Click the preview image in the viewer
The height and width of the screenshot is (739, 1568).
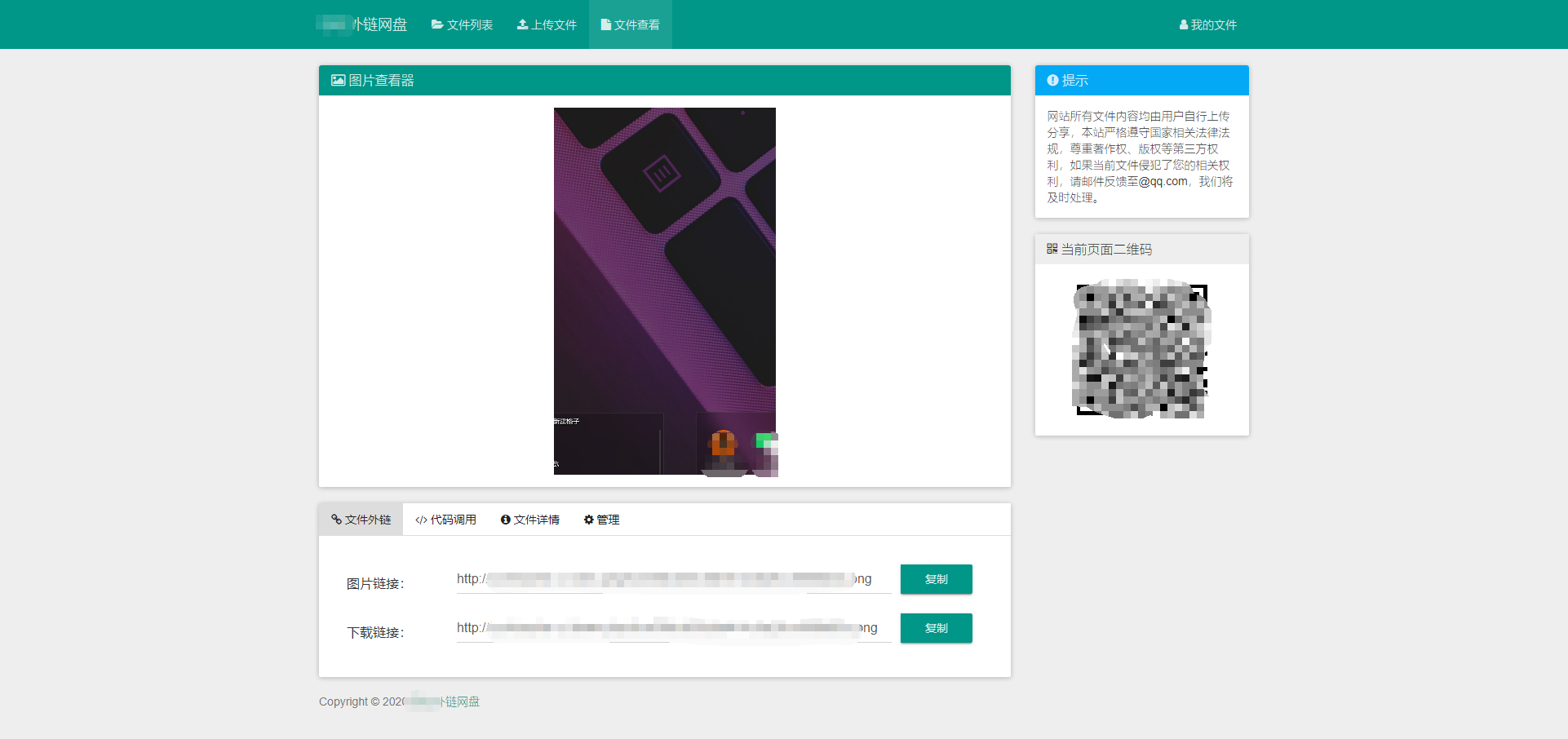664,291
